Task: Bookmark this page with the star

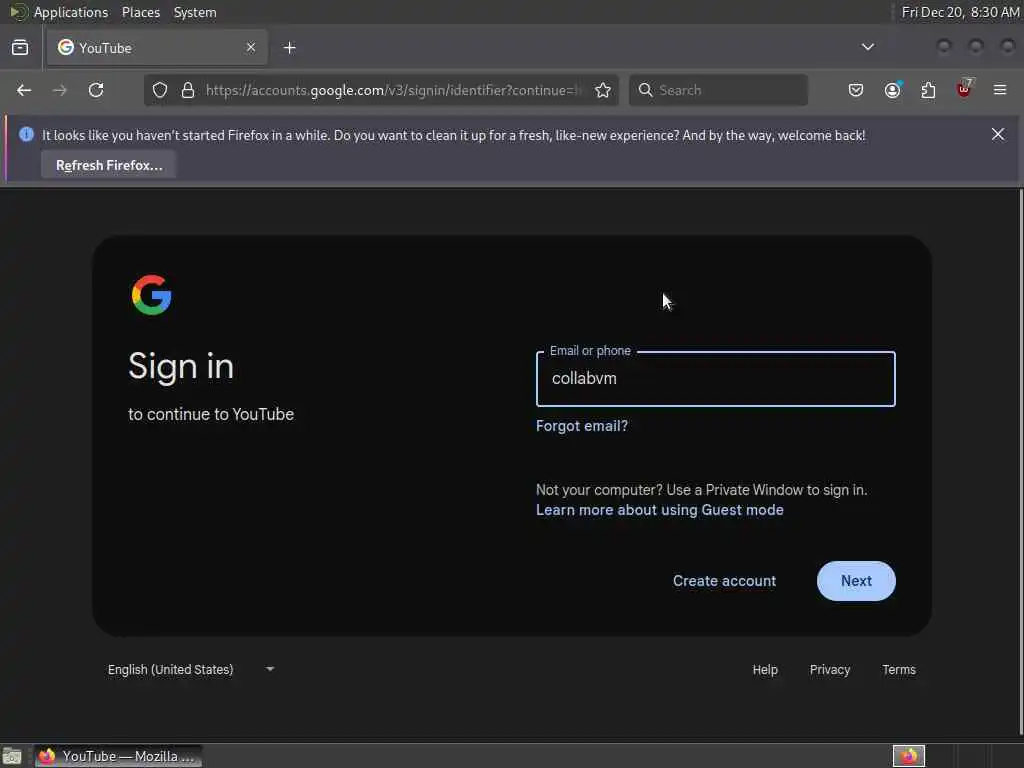Action: click(x=603, y=90)
